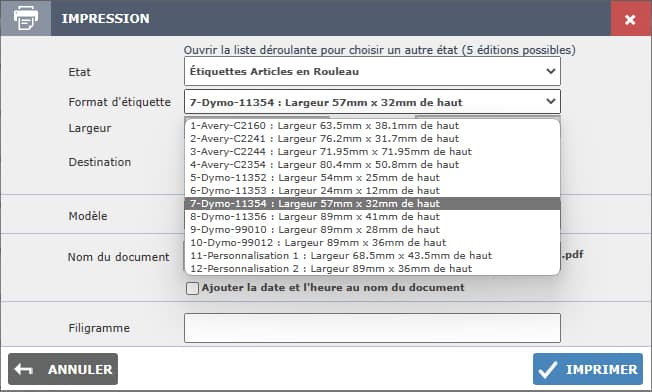Viewport: 652px width, 392px height.
Task: Click the Annuler button
Action: [x=63, y=369]
